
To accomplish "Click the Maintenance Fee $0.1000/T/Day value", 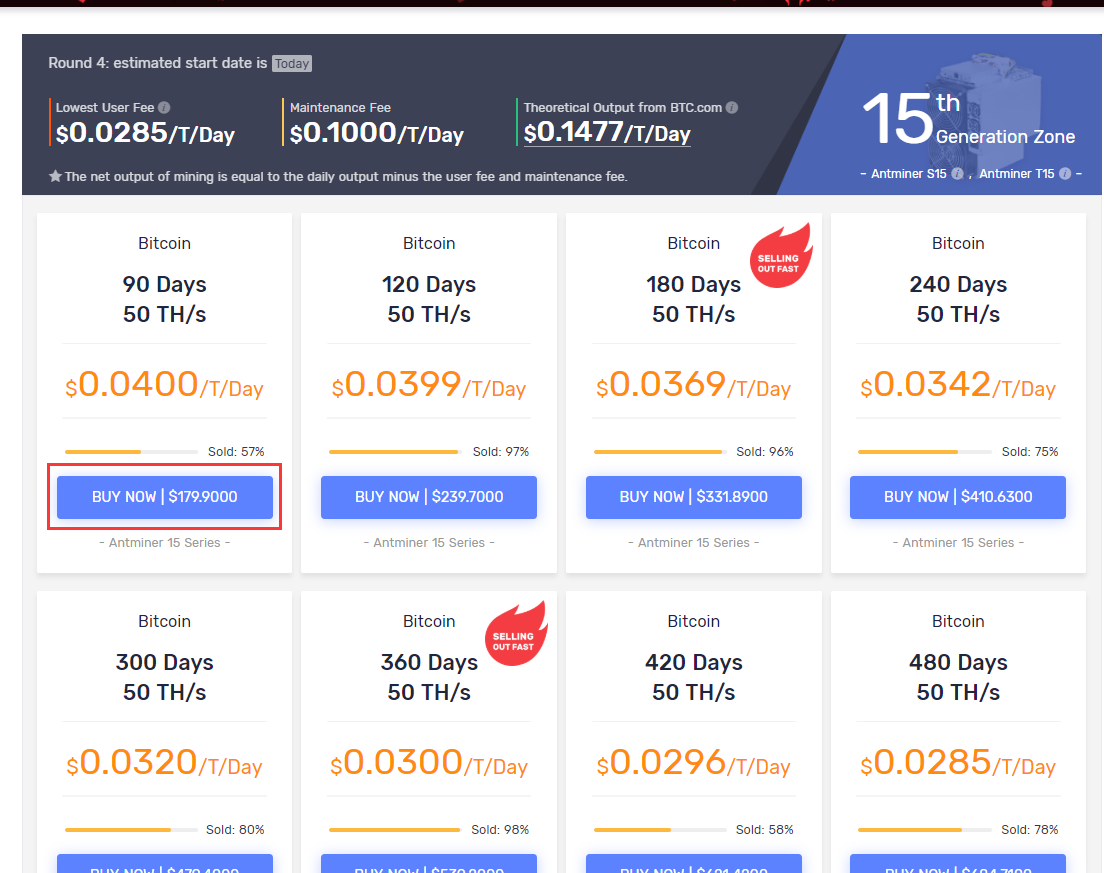I will [377, 133].
